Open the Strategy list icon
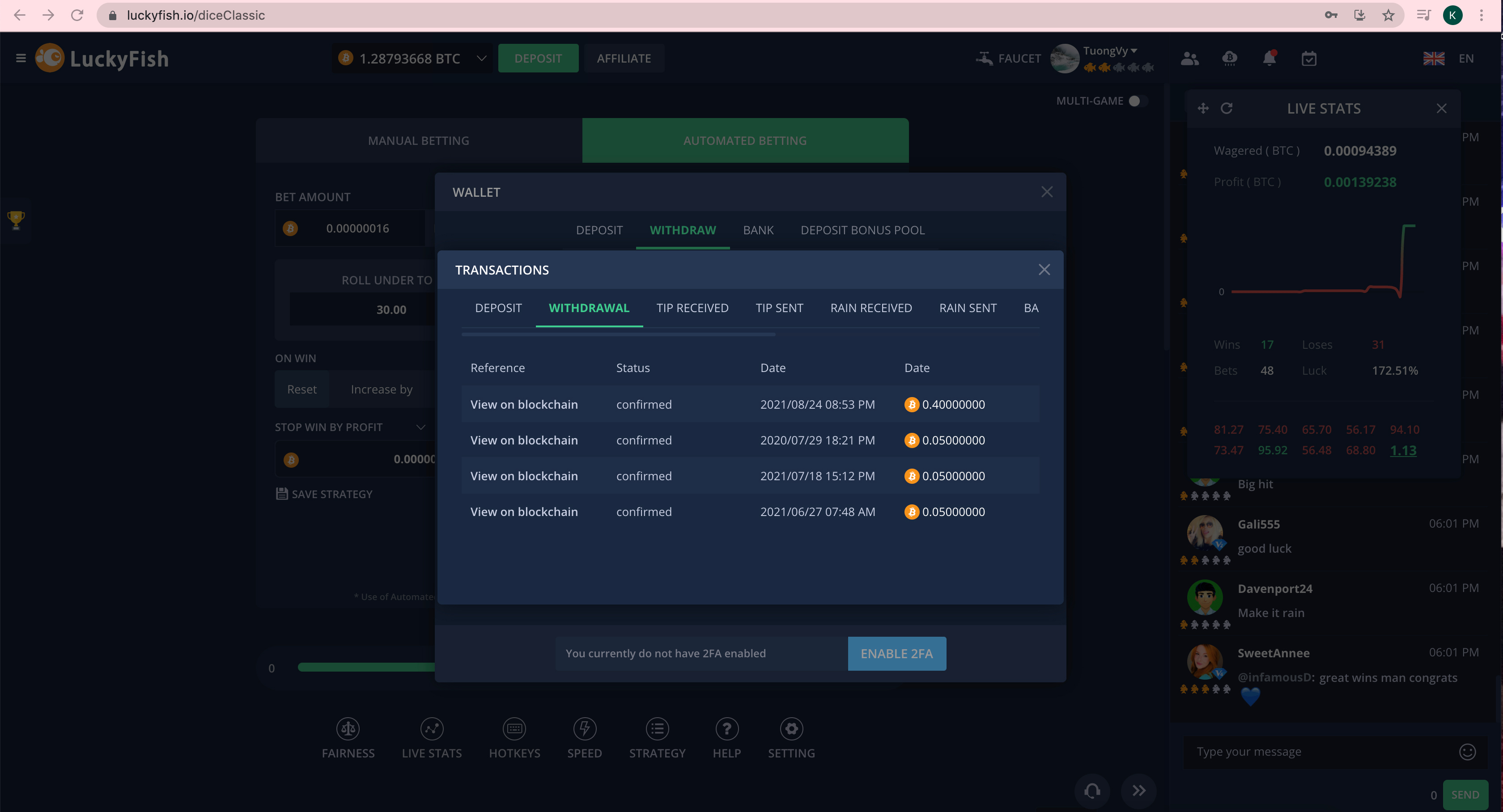This screenshot has height=812, width=1503. [x=657, y=728]
